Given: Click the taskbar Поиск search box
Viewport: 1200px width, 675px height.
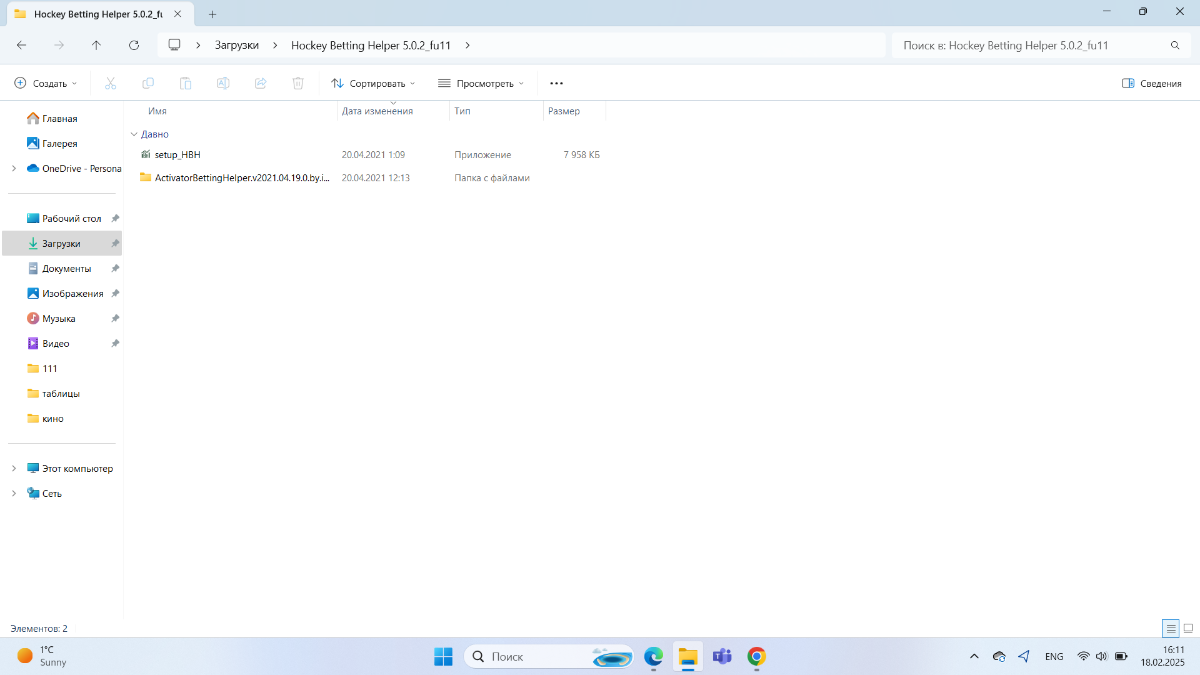Looking at the screenshot, I should pyautogui.click(x=549, y=656).
